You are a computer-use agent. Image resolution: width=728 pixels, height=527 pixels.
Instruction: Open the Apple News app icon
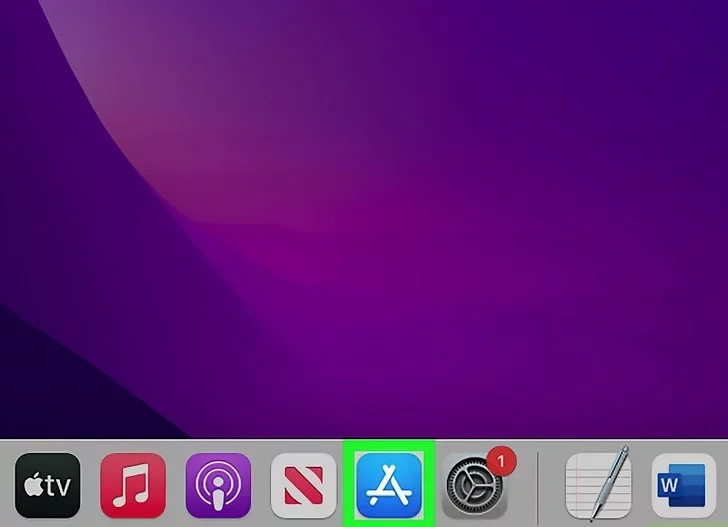[x=304, y=485]
